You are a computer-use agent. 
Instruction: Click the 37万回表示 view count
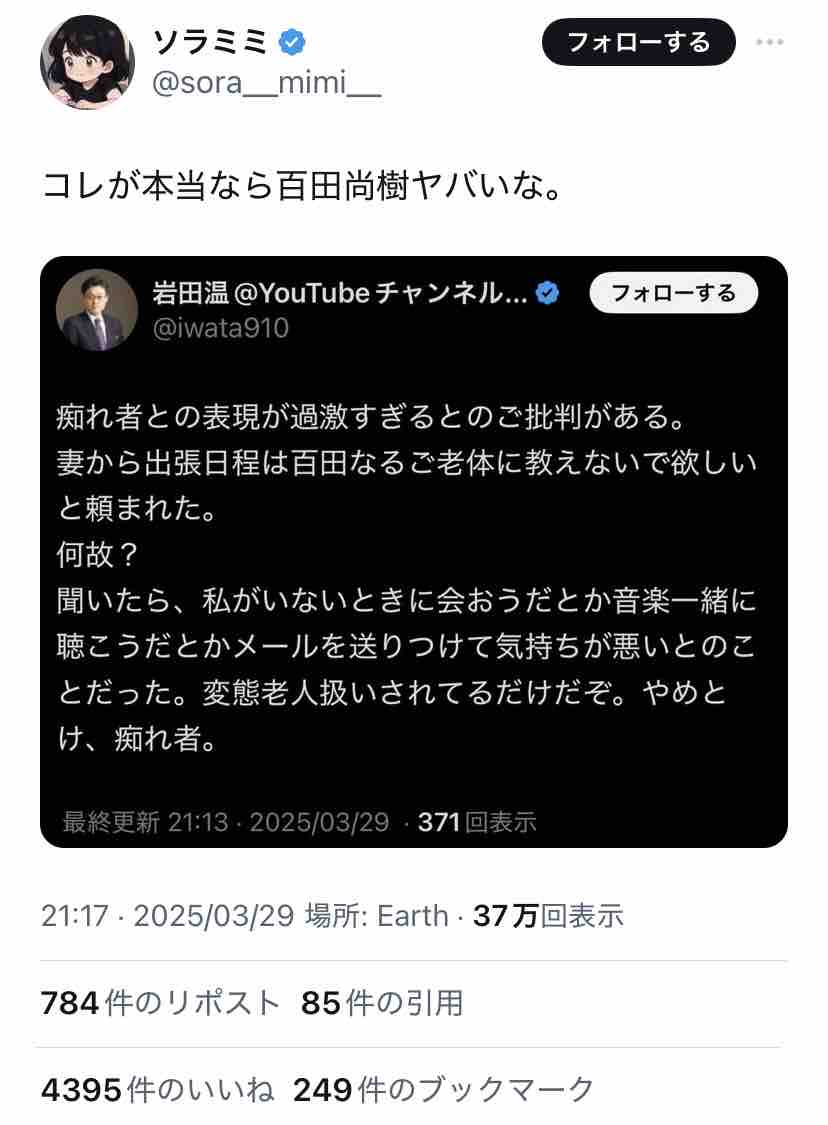[548, 915]
